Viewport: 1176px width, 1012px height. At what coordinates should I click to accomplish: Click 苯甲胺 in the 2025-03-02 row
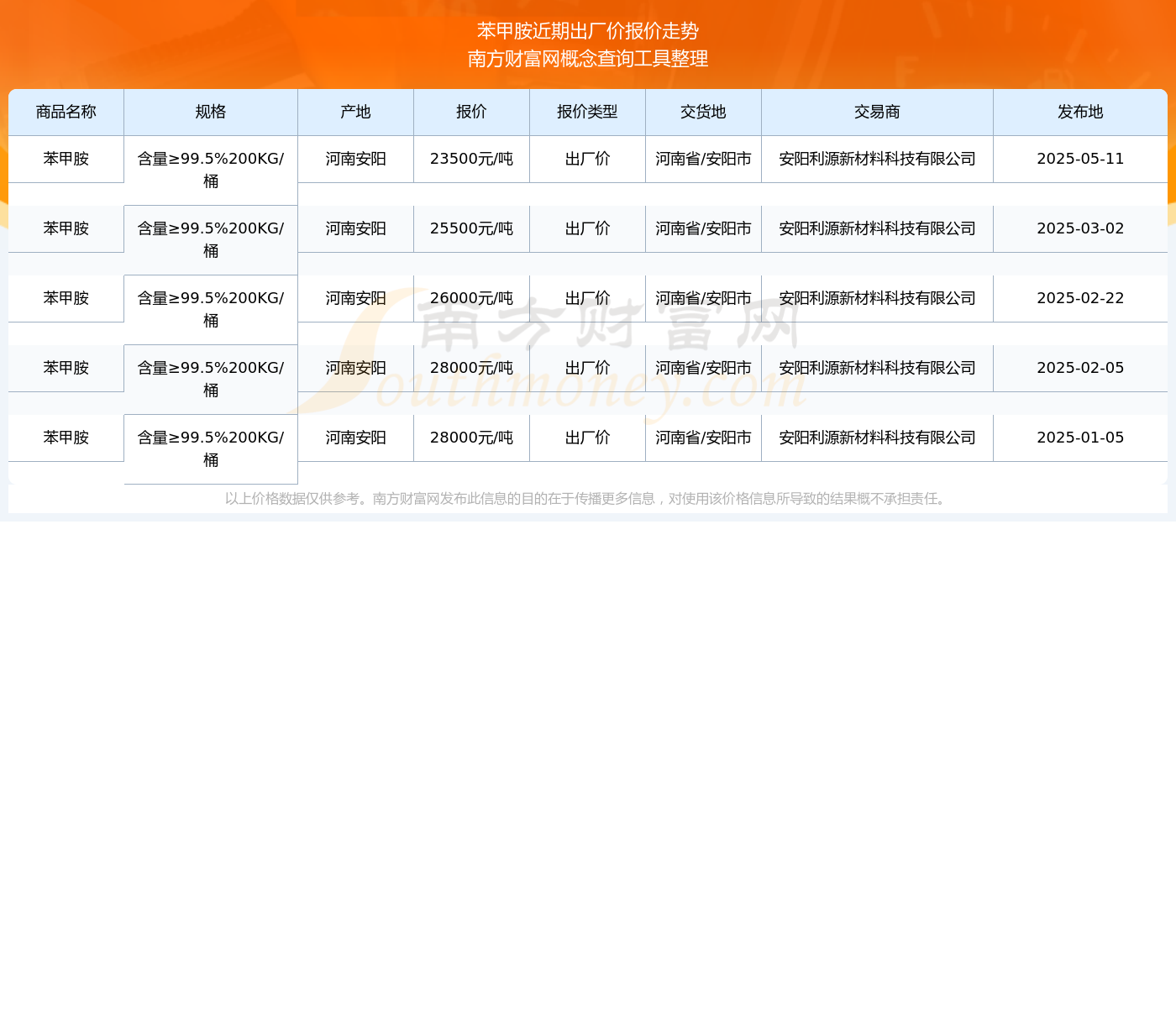click(66, 228)
